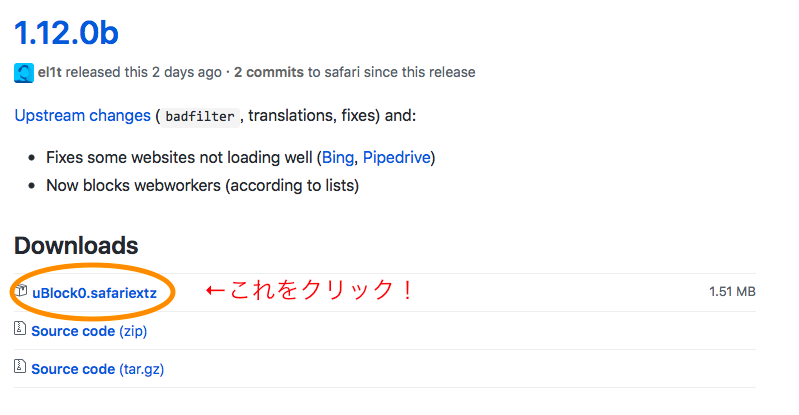Follow the Bing issue link
799x415 pixels.
tap(337, 158)
